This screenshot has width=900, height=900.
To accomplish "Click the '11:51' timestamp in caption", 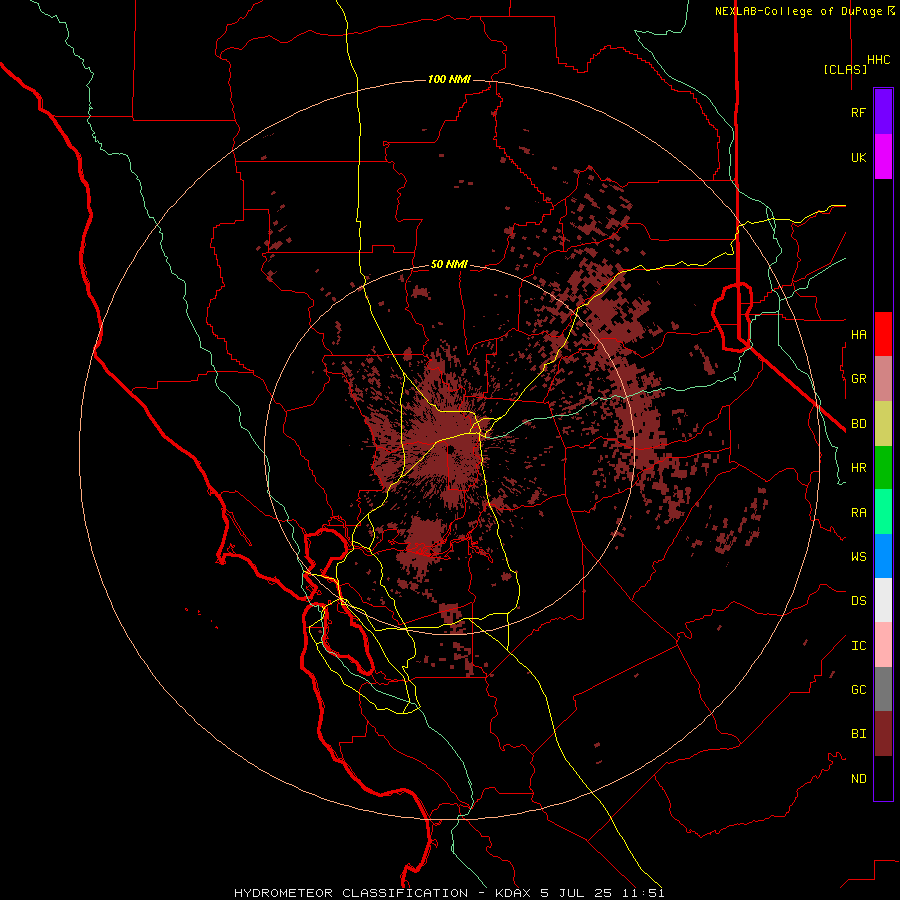I will [645, 893].
